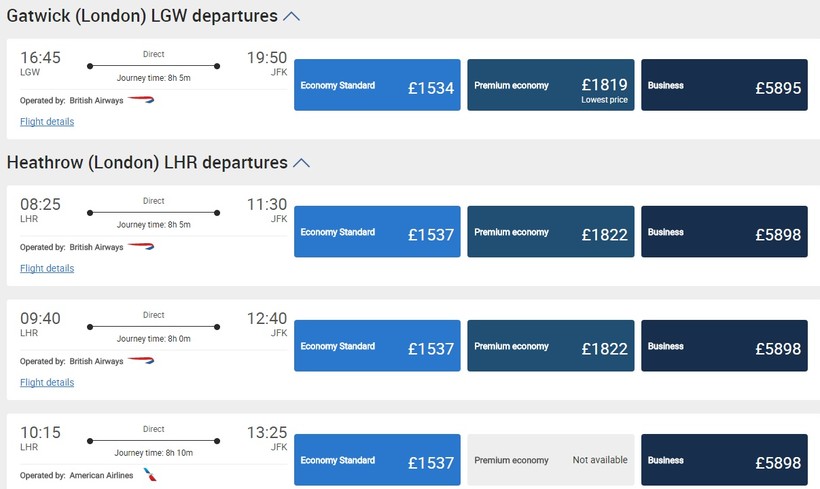820x489 pixels.
Task: Pick Economy Standard £1537 on 09:40 flight
Action: 377,346
